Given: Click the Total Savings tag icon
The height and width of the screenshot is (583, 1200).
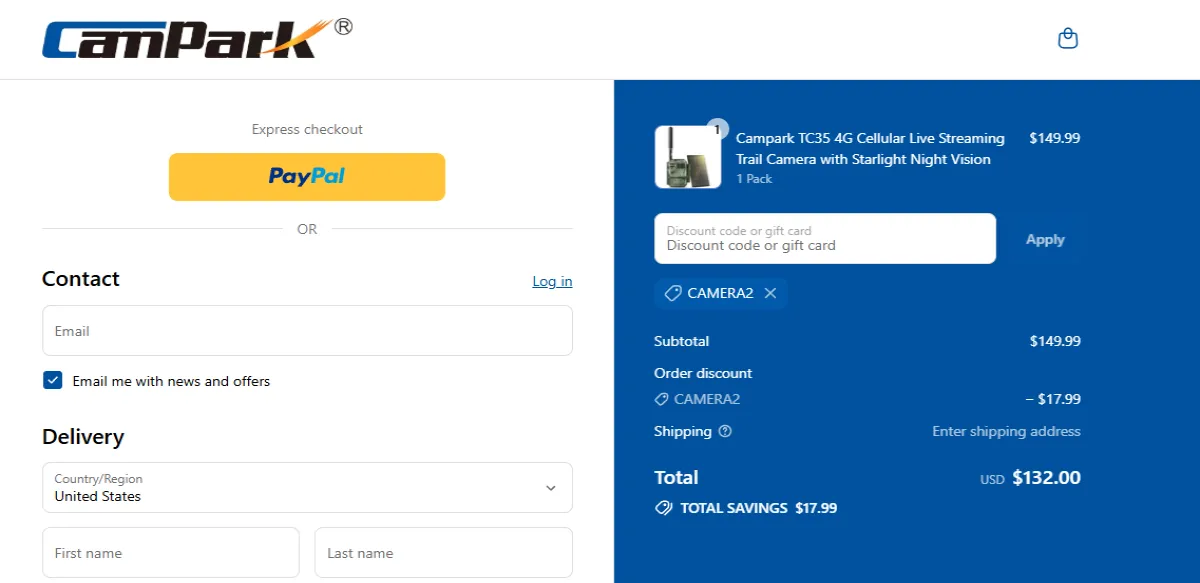Looking at the screenshot, I should click(x=663, y=508).
